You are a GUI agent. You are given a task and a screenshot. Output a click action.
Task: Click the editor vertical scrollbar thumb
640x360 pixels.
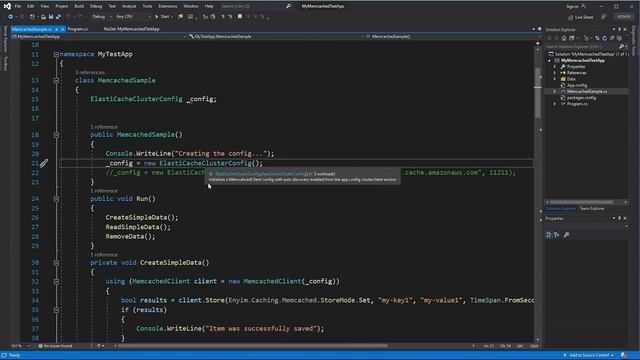click(538, 92)
